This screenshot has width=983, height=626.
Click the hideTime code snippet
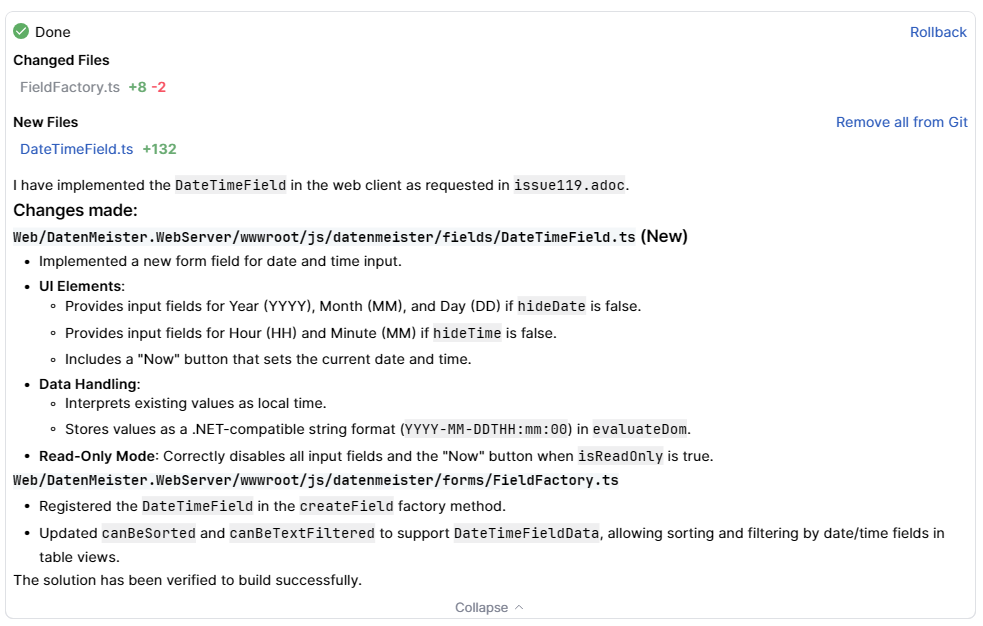[467, 333]
